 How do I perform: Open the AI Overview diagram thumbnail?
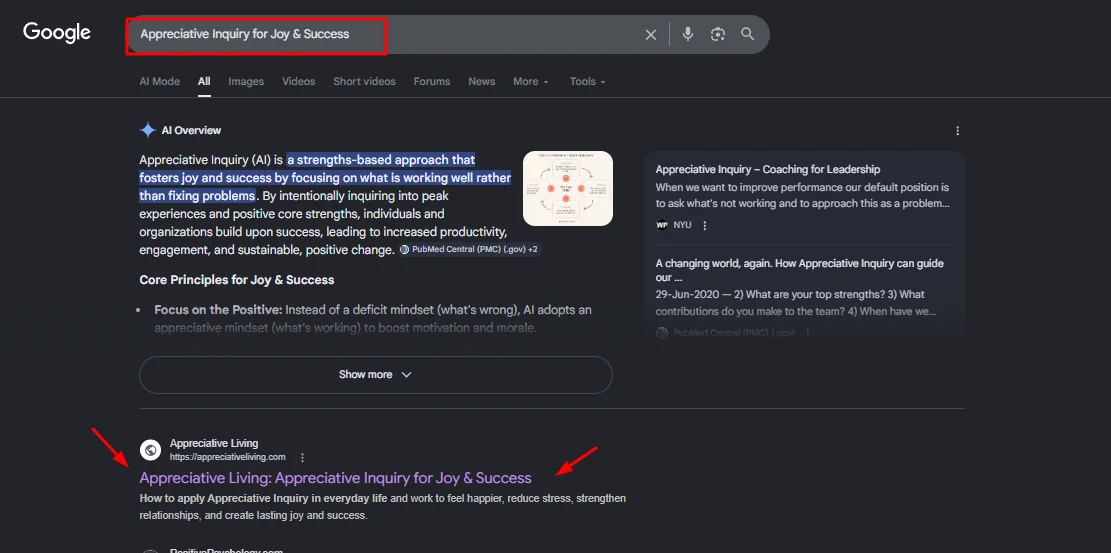click(567, 188)
